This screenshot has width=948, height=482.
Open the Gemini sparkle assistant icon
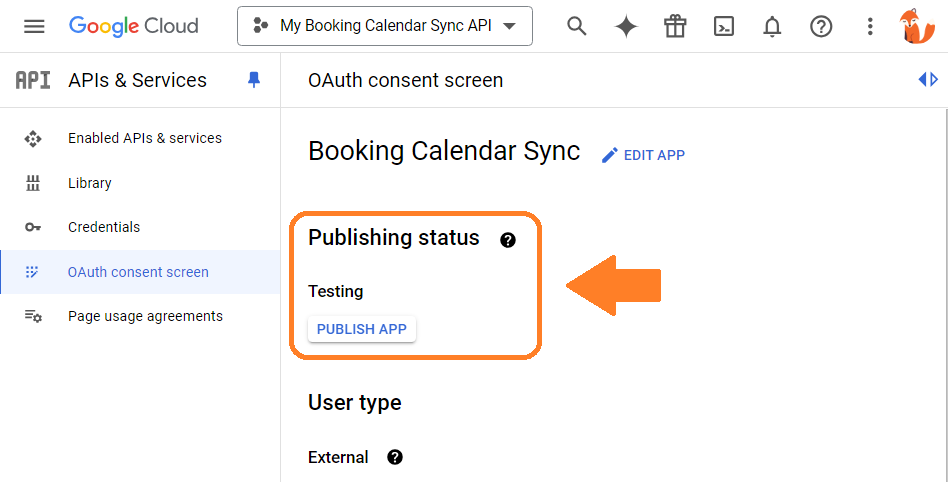[626, 26]
